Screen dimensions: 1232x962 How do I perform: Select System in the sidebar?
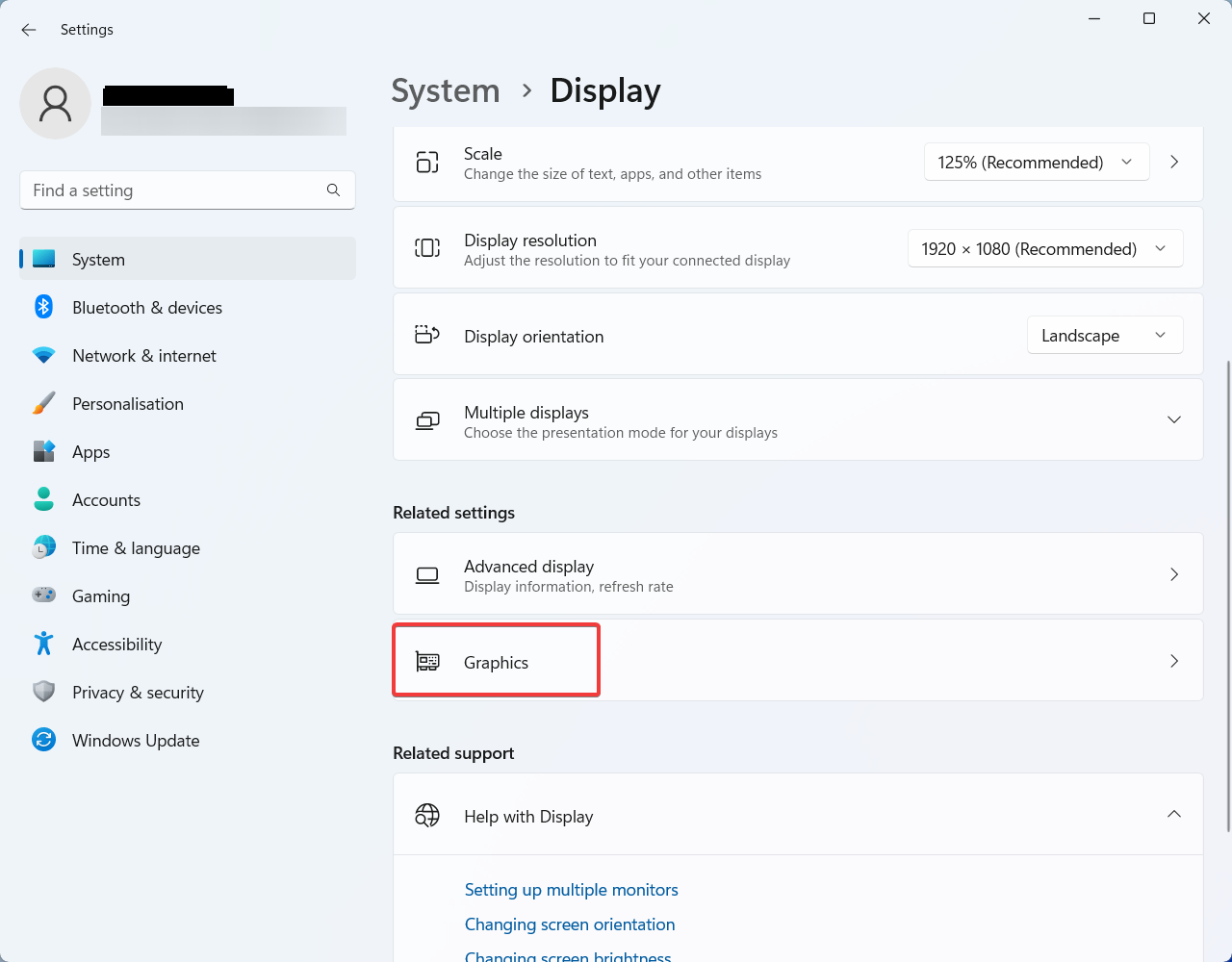click(x=188, y=259)
